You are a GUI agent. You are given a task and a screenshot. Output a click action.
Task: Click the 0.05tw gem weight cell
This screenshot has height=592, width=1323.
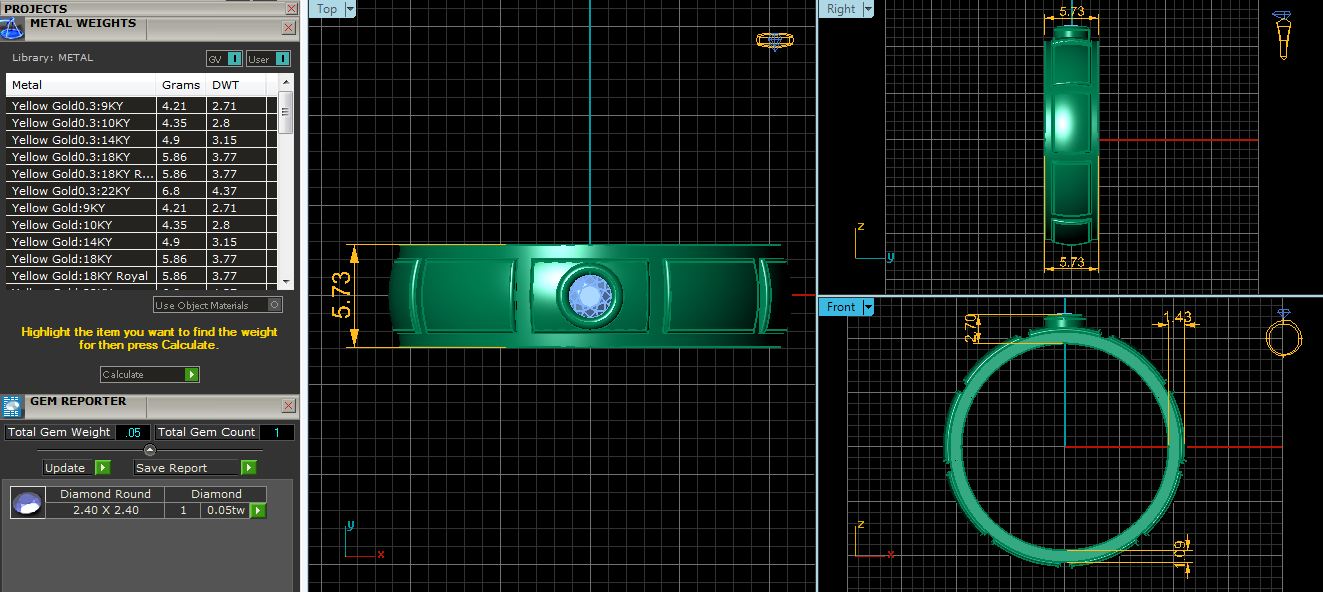point(224,510)
